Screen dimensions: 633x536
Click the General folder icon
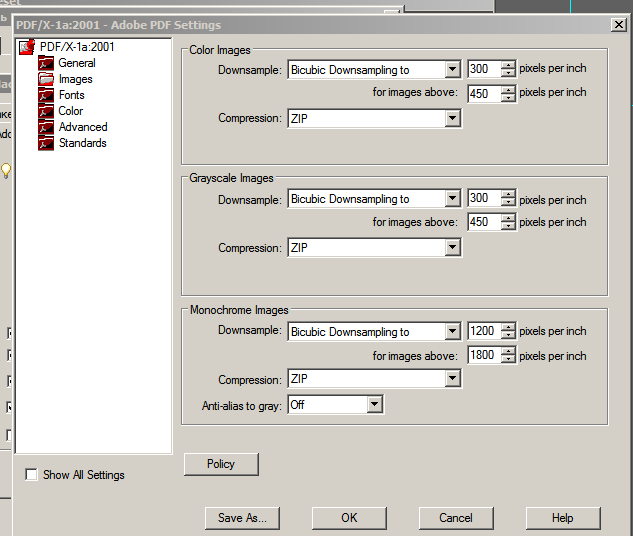[x=46, y=63]
